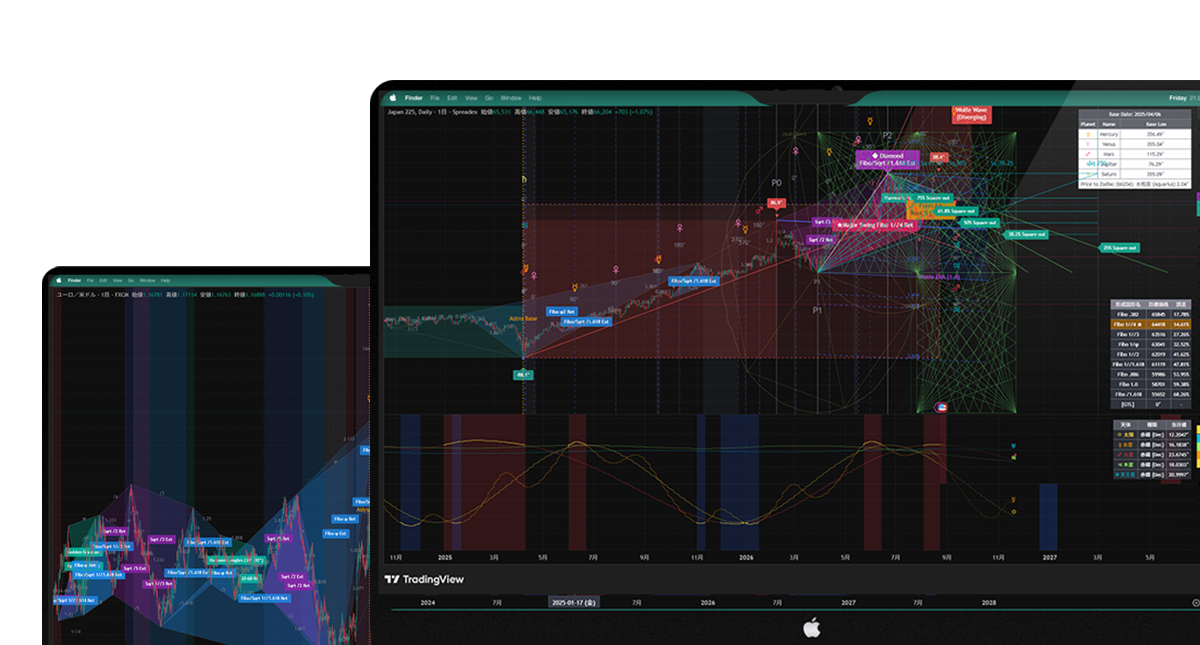Click the 50% Square out label
Screen dimensions: 1200x645
(978, 222)
